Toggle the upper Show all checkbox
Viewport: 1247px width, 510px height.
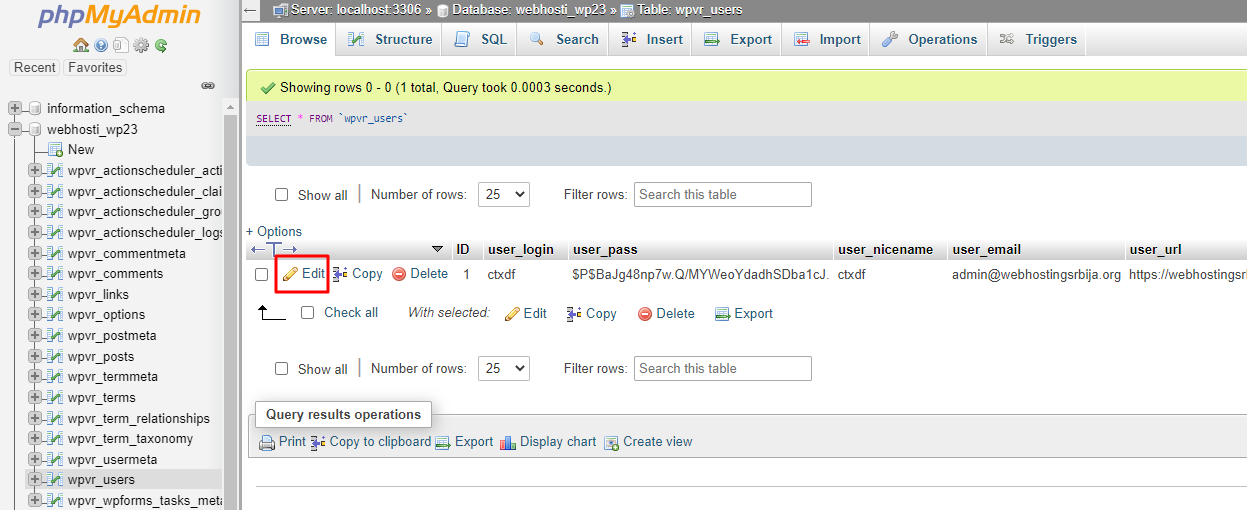282,195
